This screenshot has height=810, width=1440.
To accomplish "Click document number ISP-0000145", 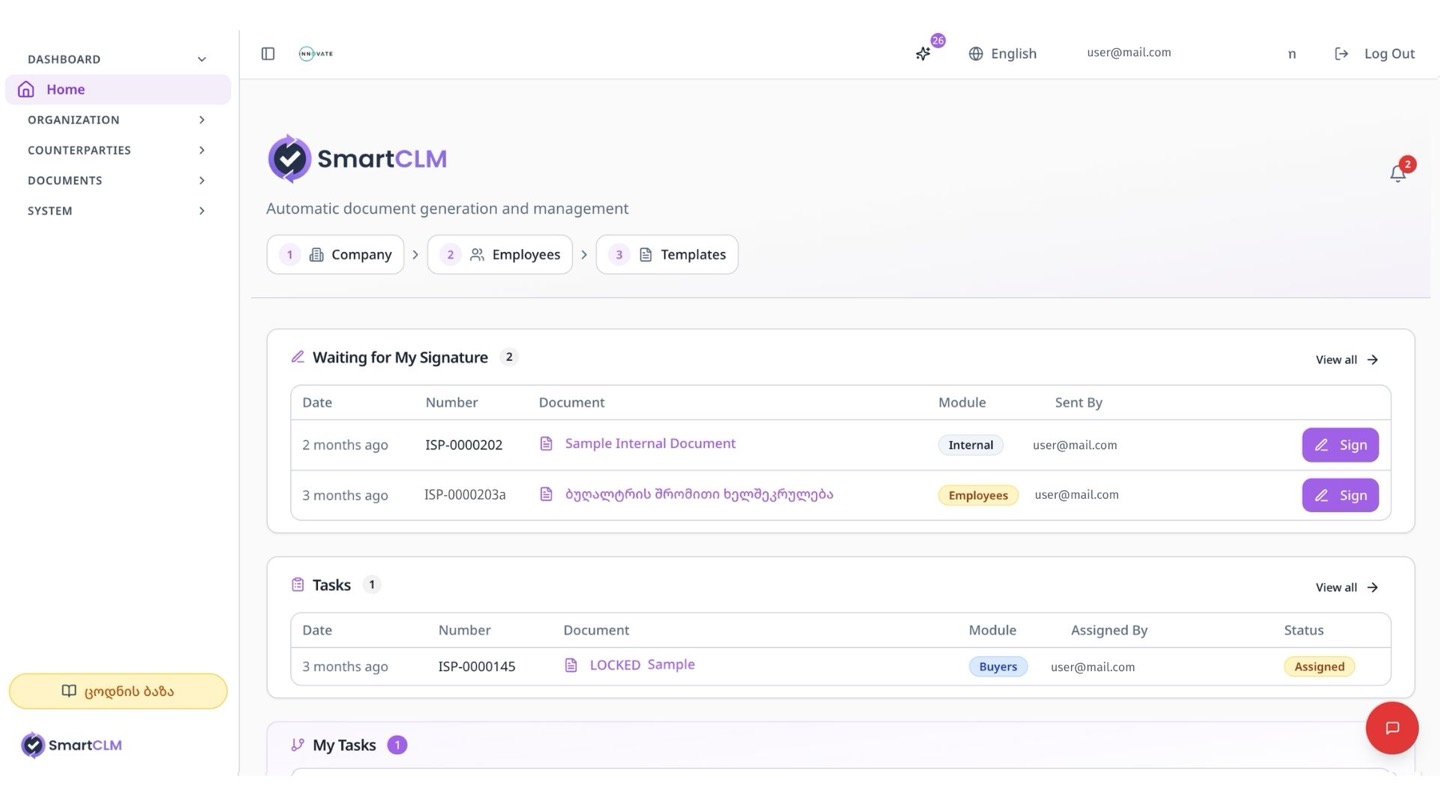I will click(x=477, y=667).
